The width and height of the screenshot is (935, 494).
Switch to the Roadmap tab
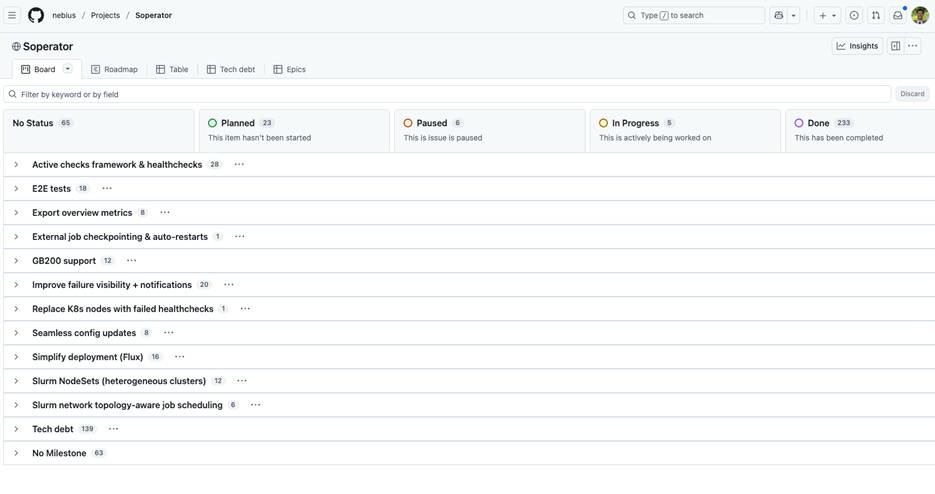(x=114, y=69)
